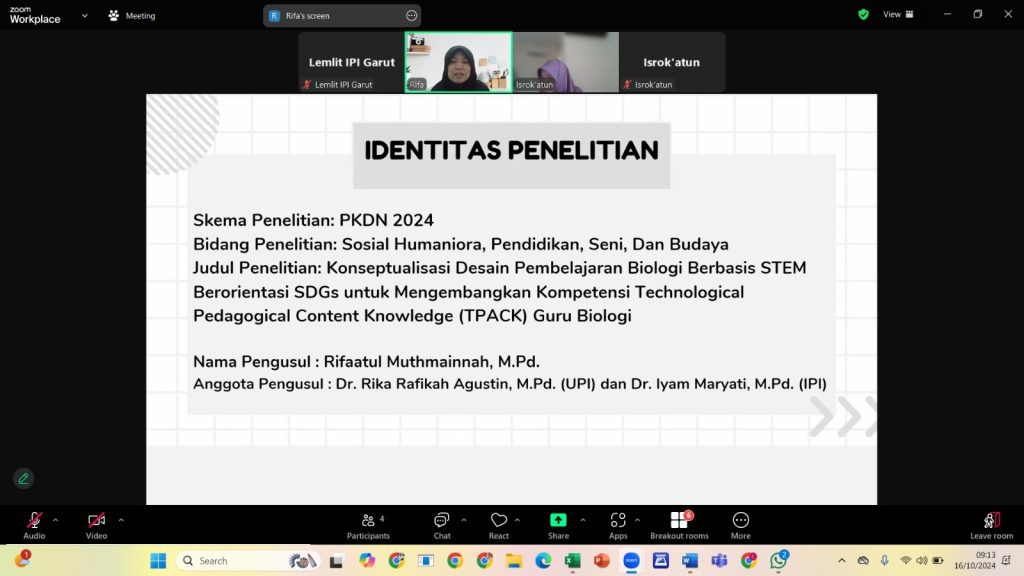Open the React heart menu
Screen dimensions: 1024x576
[x=499, y=525]
